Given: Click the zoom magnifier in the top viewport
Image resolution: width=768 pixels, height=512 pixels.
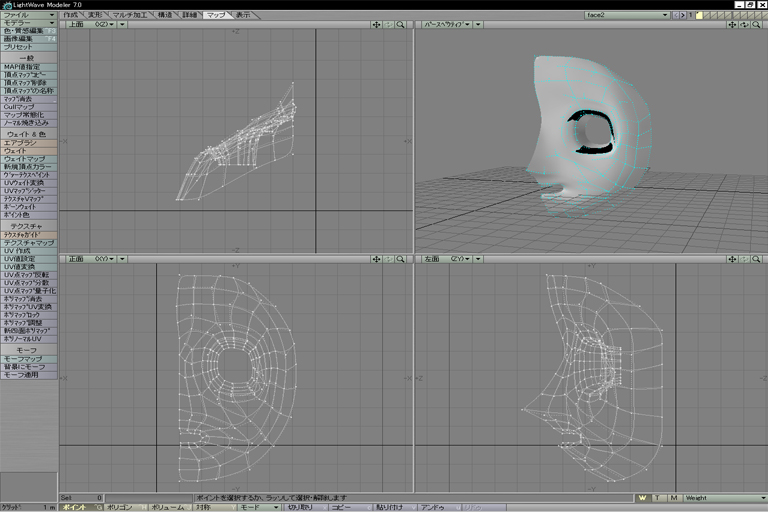Looking at the screenshot, I should 400,24.
